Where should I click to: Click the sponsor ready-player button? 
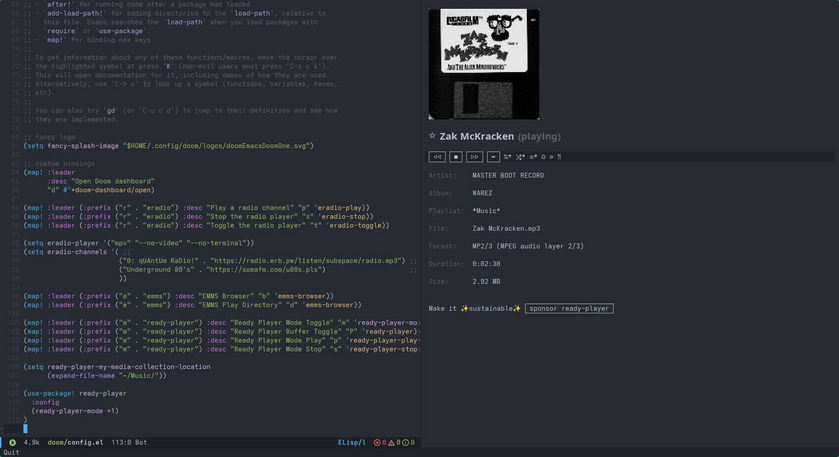tap(569, 308)
